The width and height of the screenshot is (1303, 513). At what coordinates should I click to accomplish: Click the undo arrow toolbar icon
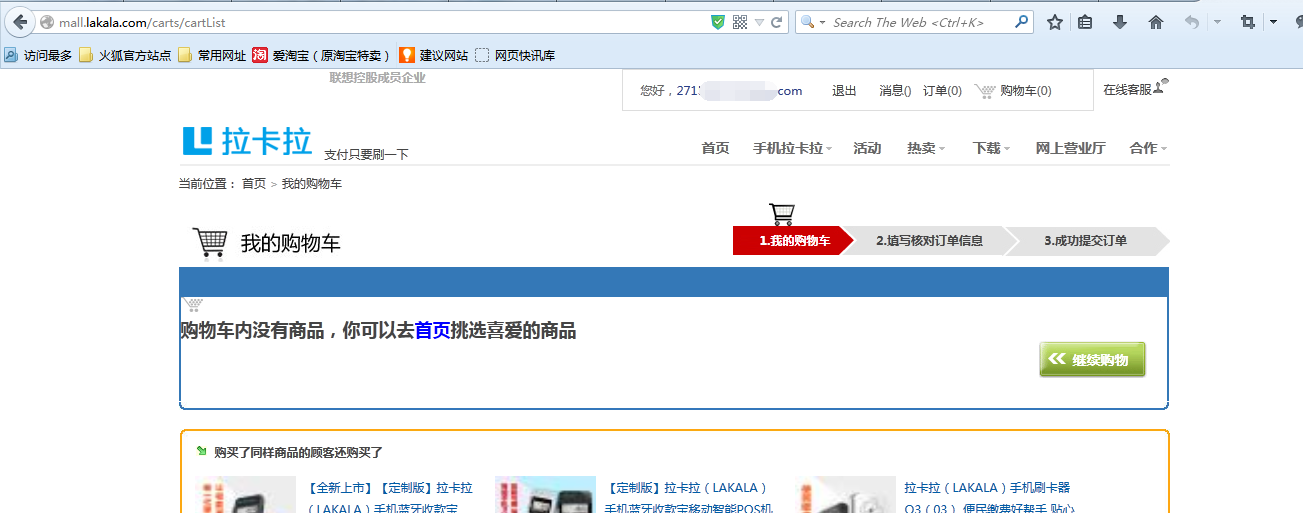tap(1191, 22)
